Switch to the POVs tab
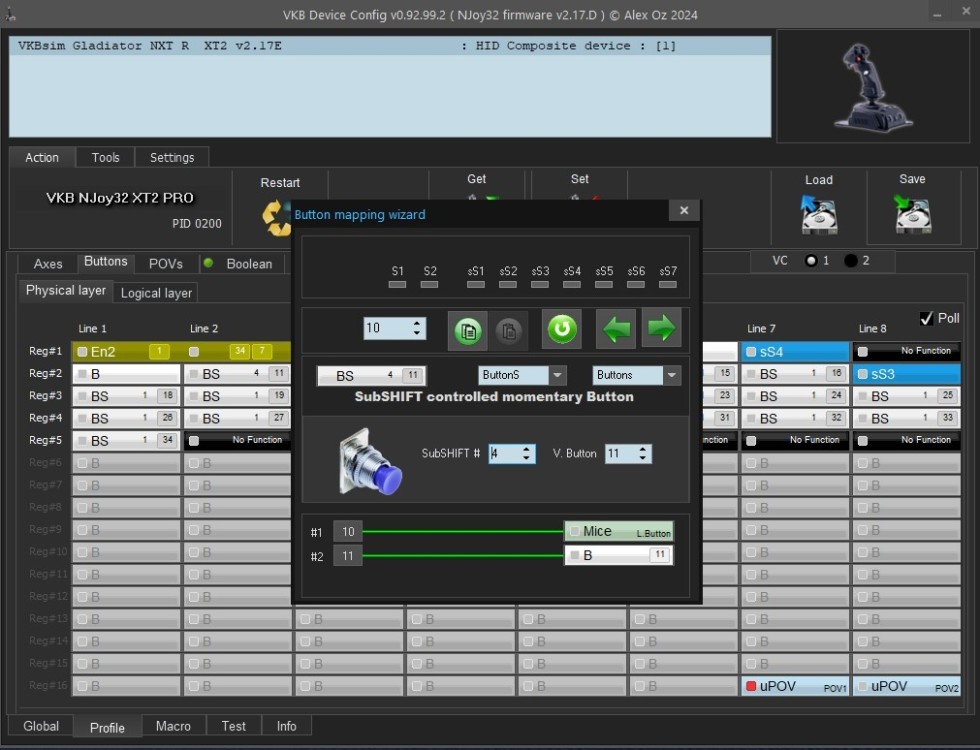 (166, 264)
